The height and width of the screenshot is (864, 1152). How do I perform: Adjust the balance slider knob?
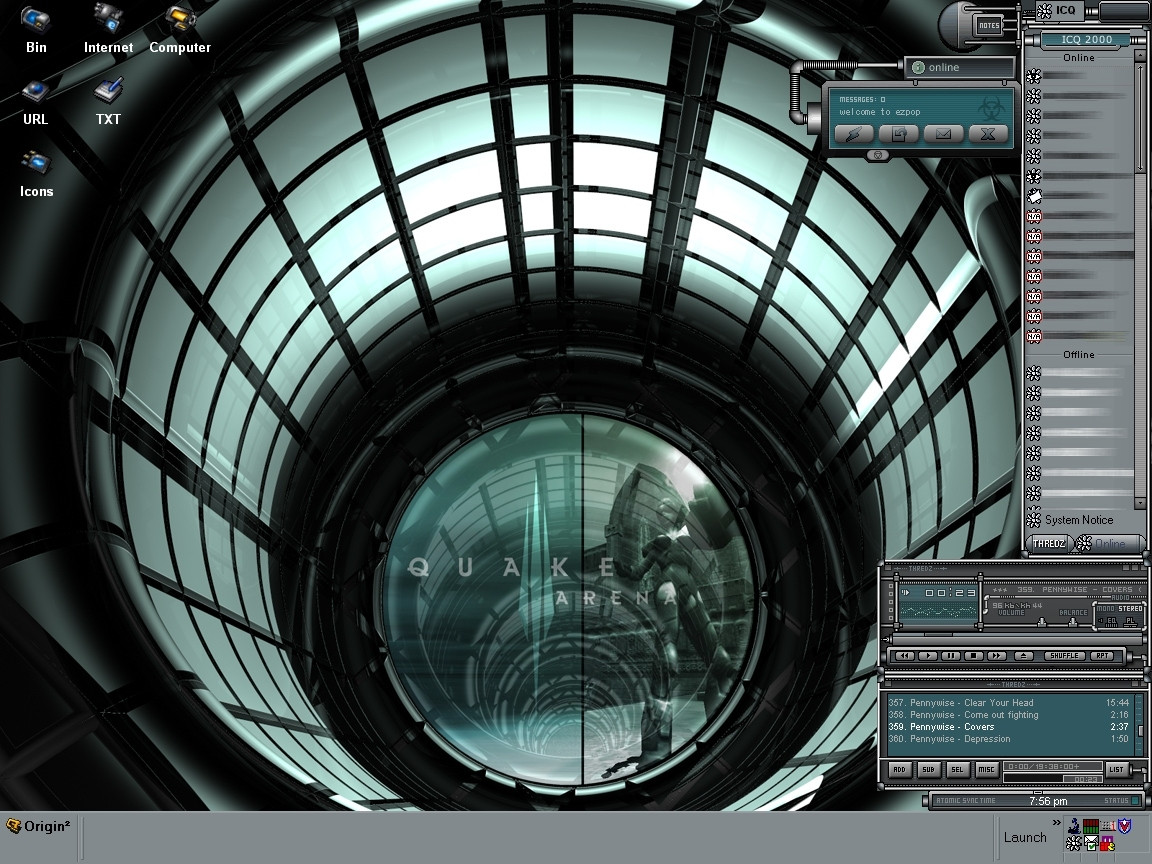point(1073,622)
